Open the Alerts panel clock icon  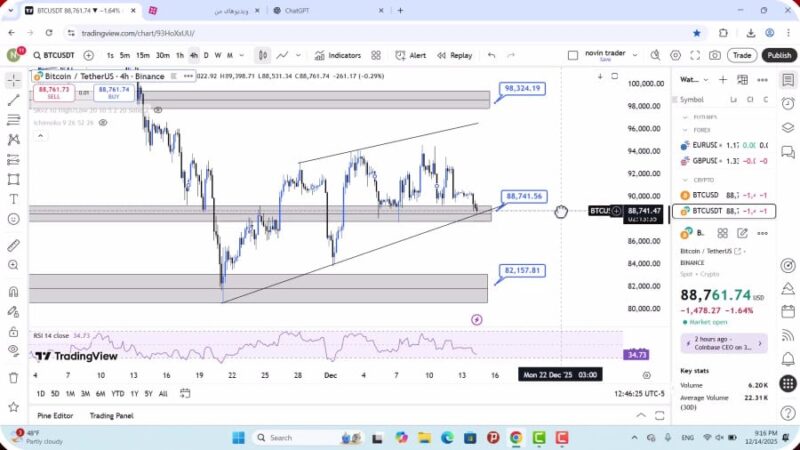788,101
